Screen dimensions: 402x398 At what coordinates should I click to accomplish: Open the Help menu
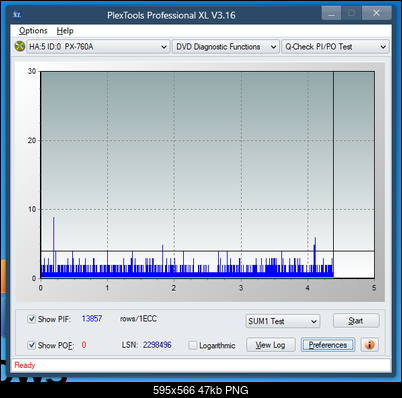click(65, 31)
